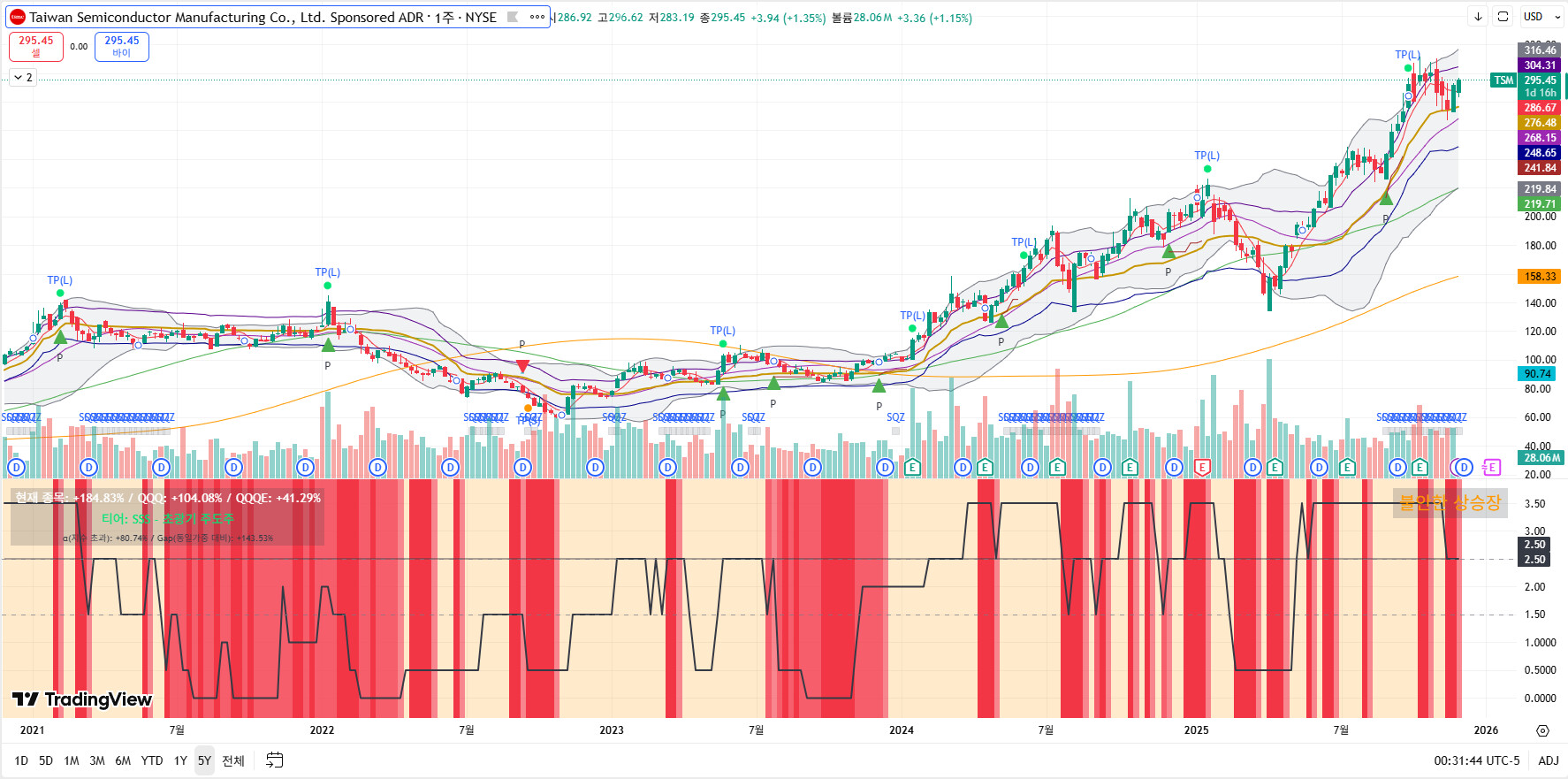This screenshot has width=1568, height=779.
Task: Click the red 286.67 price label
Action: (x=1540, y=108)
